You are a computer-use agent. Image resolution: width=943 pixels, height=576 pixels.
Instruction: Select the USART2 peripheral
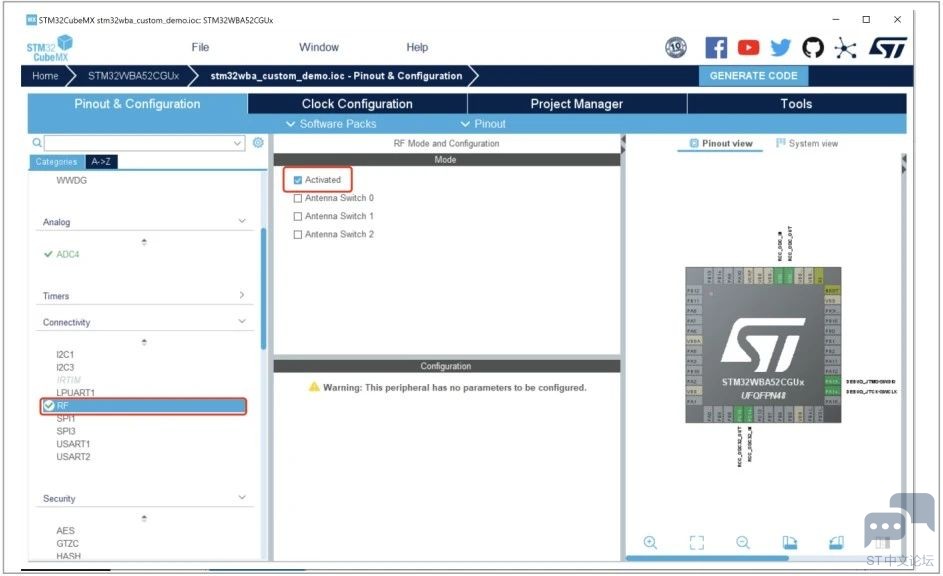coord(73,456)
